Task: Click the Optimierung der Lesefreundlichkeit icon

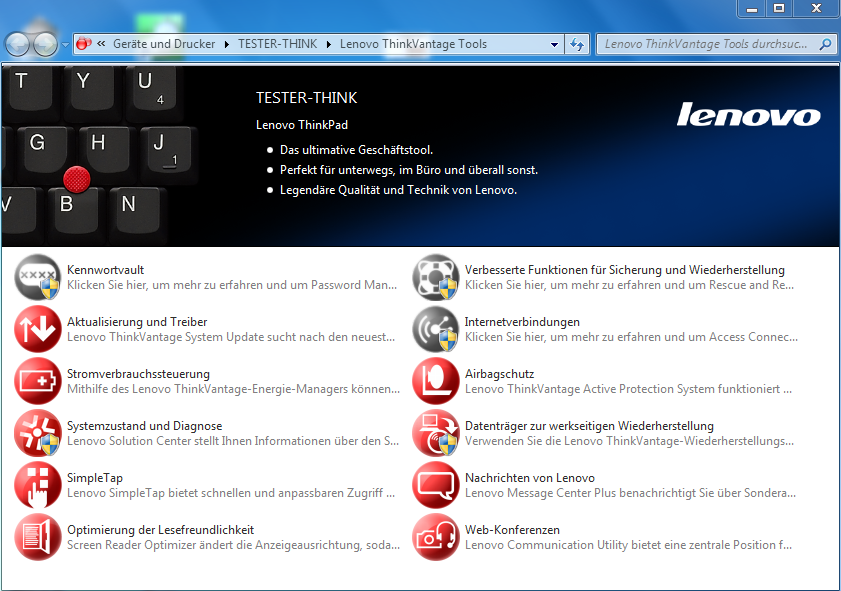Action: tap(38, 537)
